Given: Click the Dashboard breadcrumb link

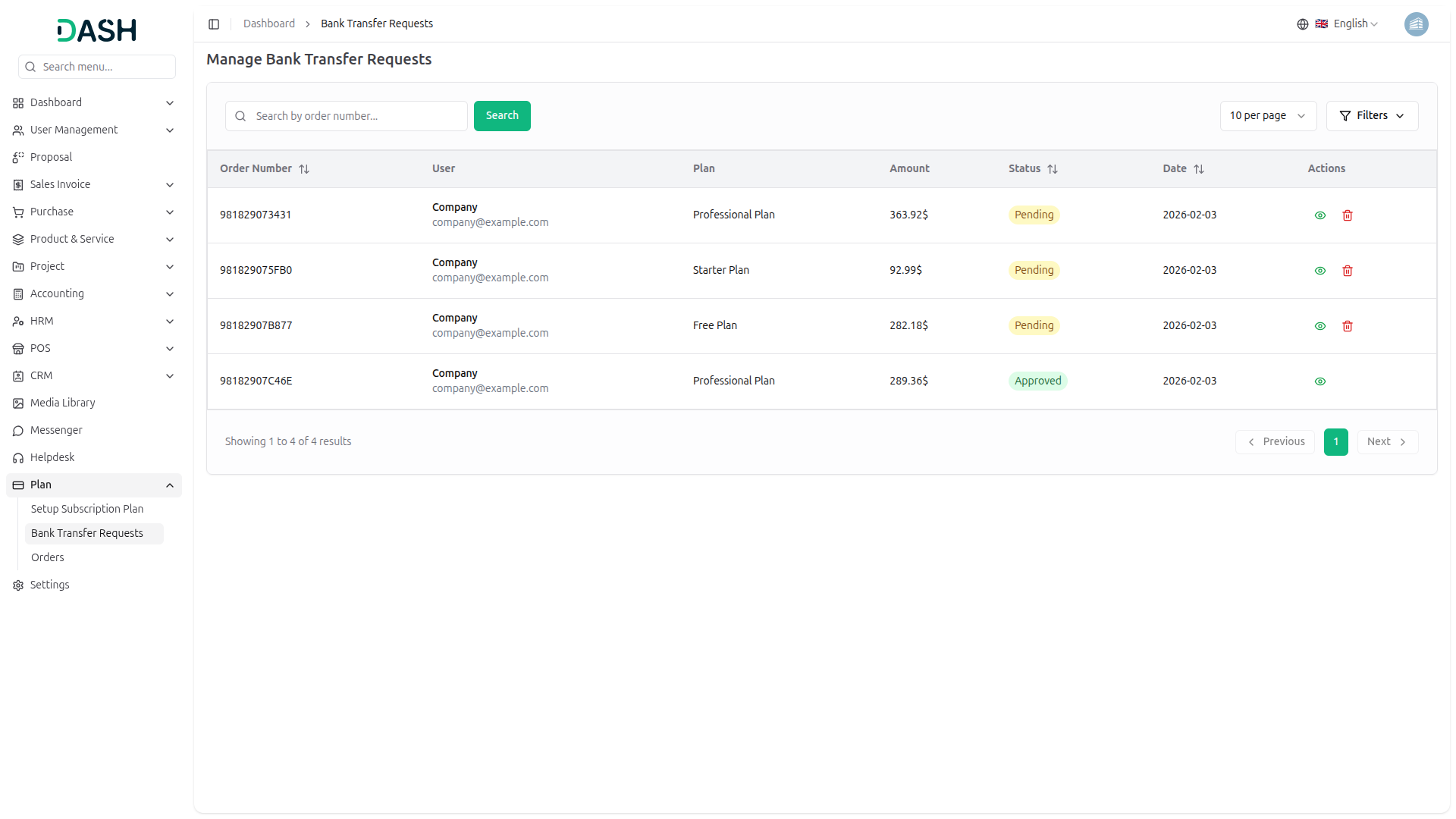Looking at the screenshot, I should pyautogui.click(x=269, y=24).
